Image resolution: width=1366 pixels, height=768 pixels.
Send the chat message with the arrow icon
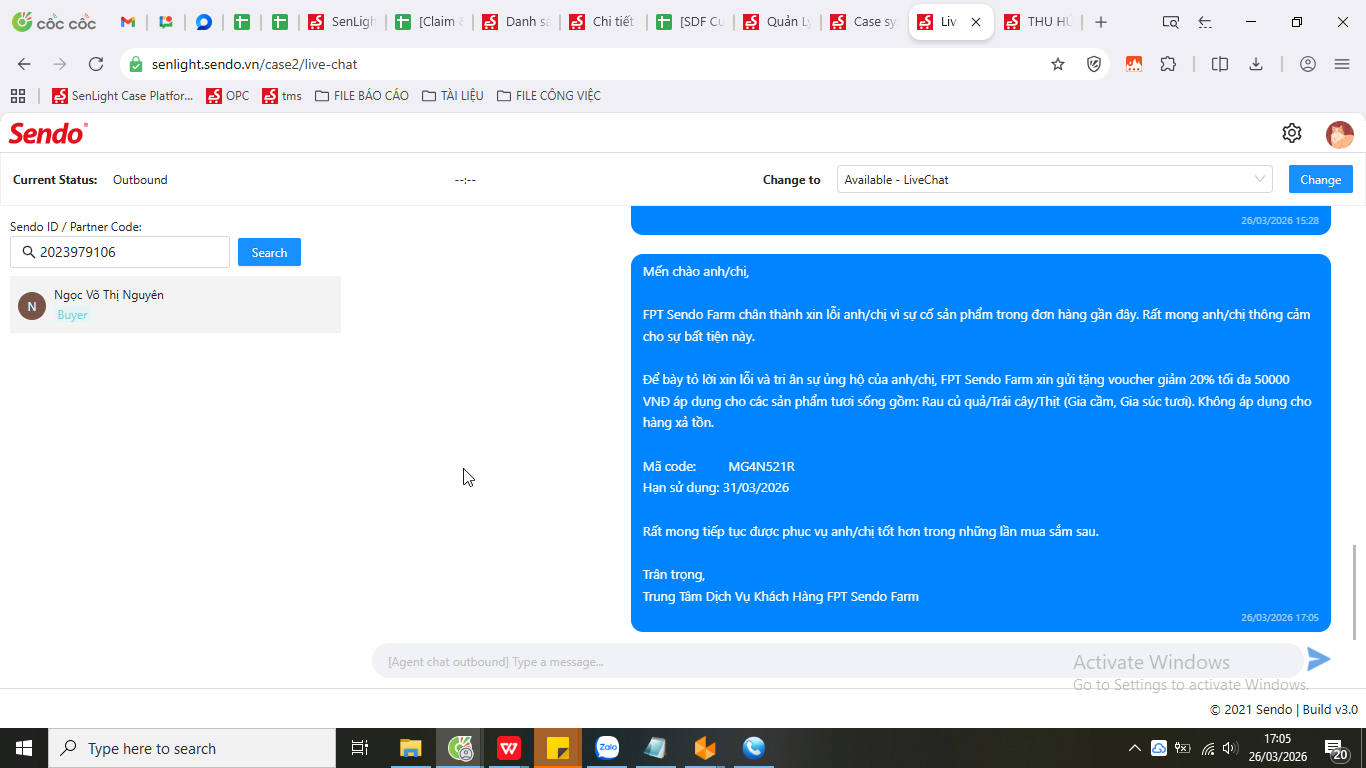coord(1319,659)
